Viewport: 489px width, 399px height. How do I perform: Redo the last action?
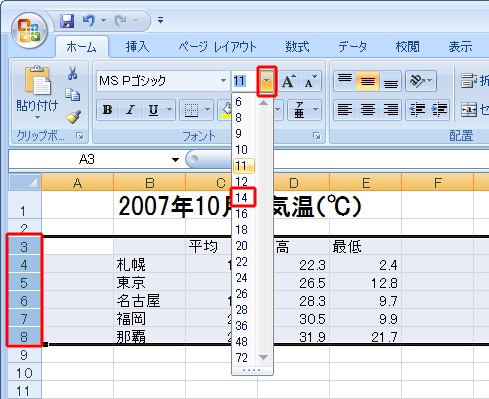pos(120,21)
